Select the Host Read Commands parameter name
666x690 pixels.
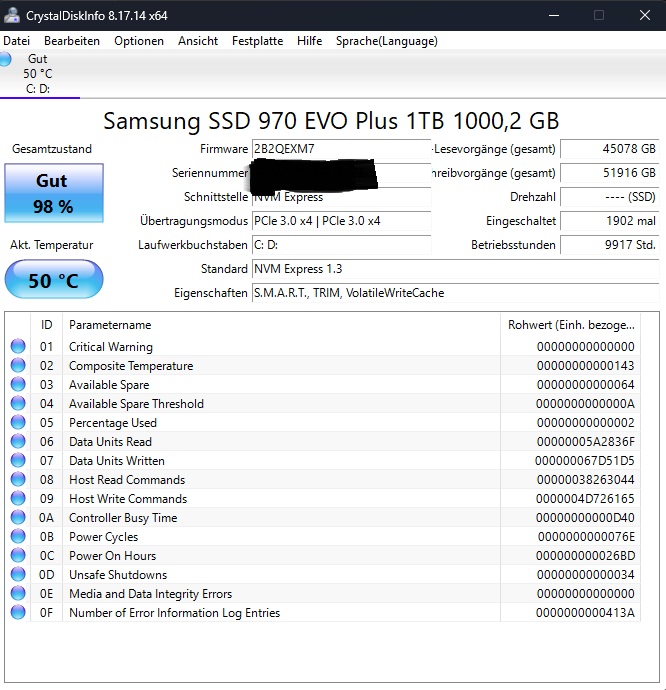[127, 480]
